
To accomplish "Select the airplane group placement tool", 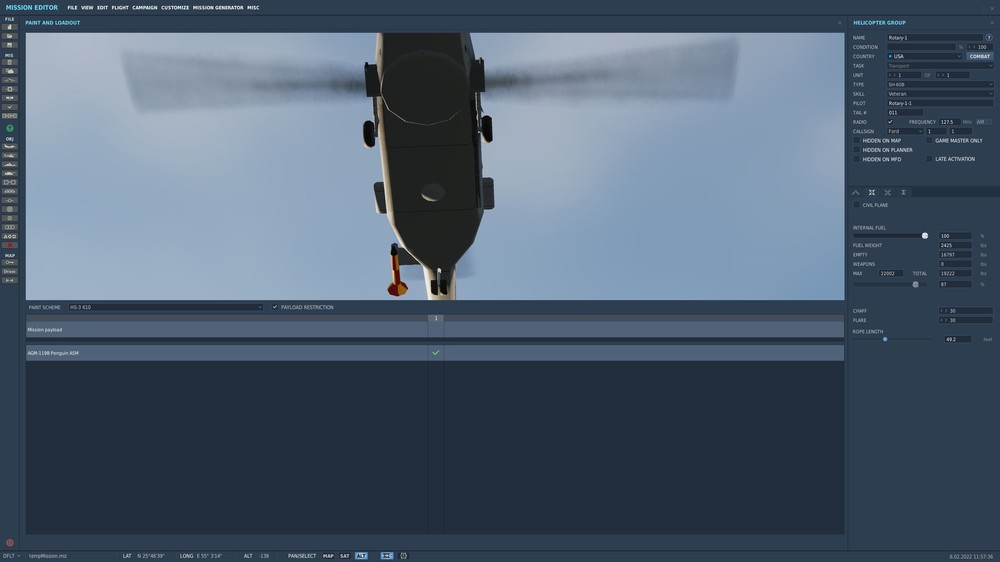I will click(10, 147).
